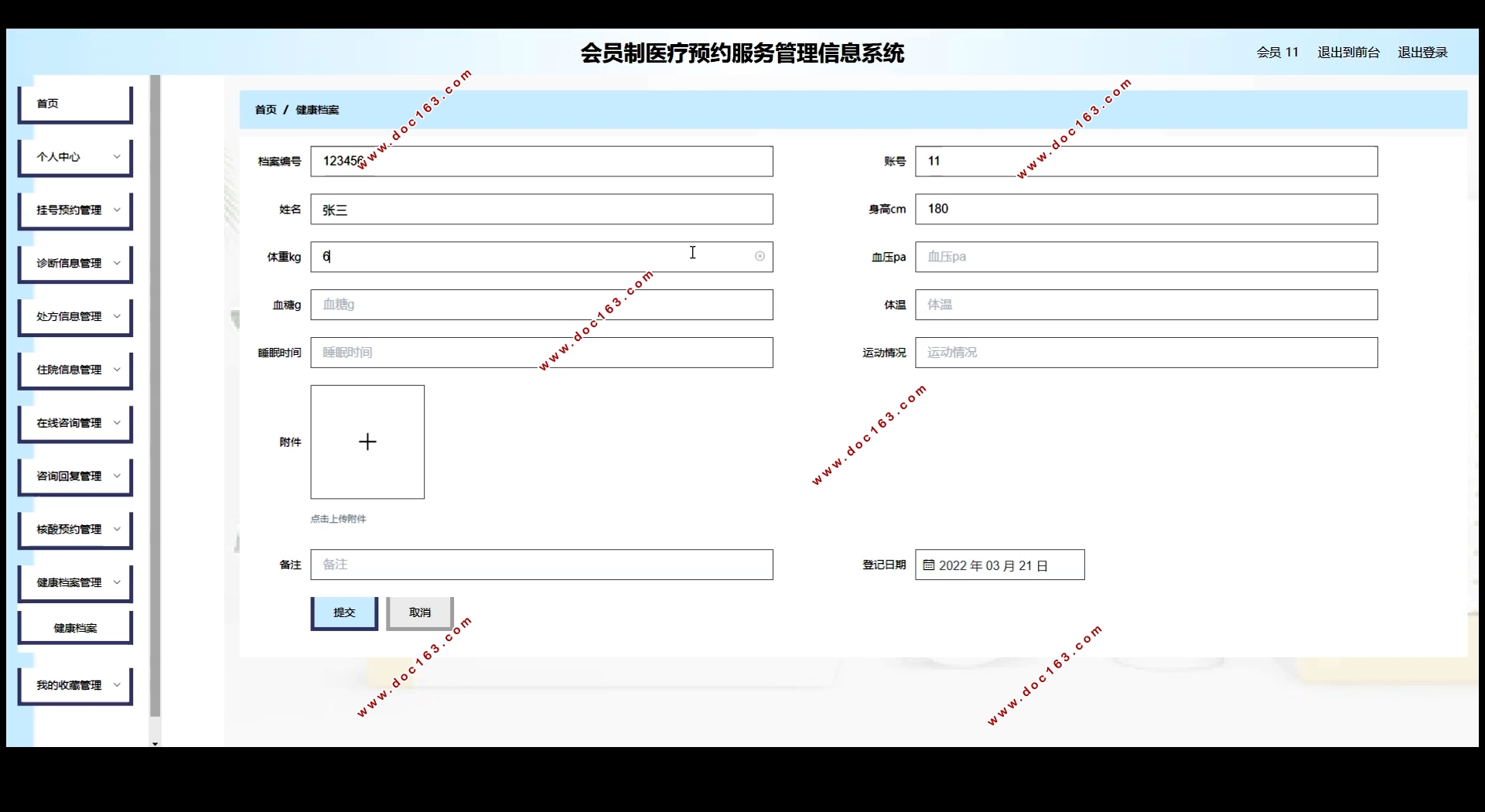Viewport: 1485px width, 812px height.
Task: Focus the 睡眠时间 input field
Action: tap(541, 353)
